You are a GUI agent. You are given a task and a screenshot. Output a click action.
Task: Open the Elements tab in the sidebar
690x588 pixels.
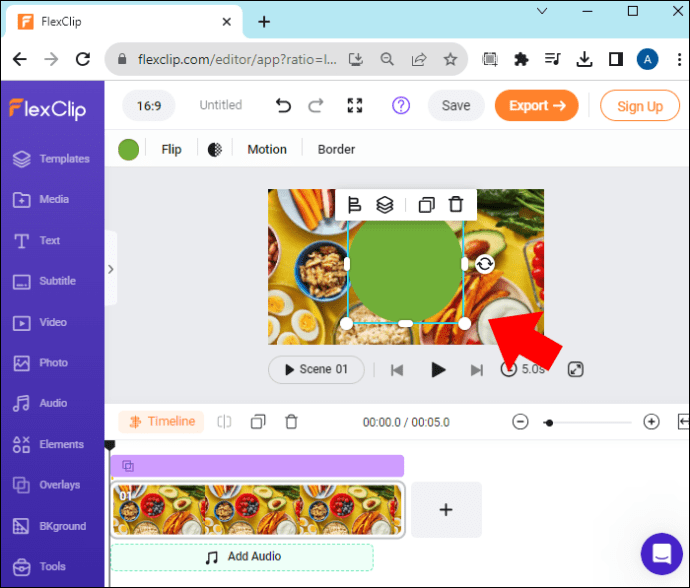click(x=49, y=444)
